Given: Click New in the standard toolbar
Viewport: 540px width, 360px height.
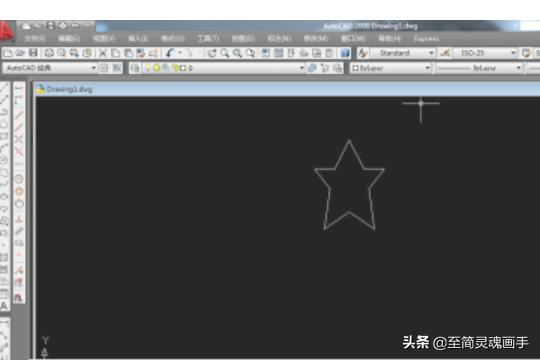Looking at the screenshot, I should click(8, 53).
